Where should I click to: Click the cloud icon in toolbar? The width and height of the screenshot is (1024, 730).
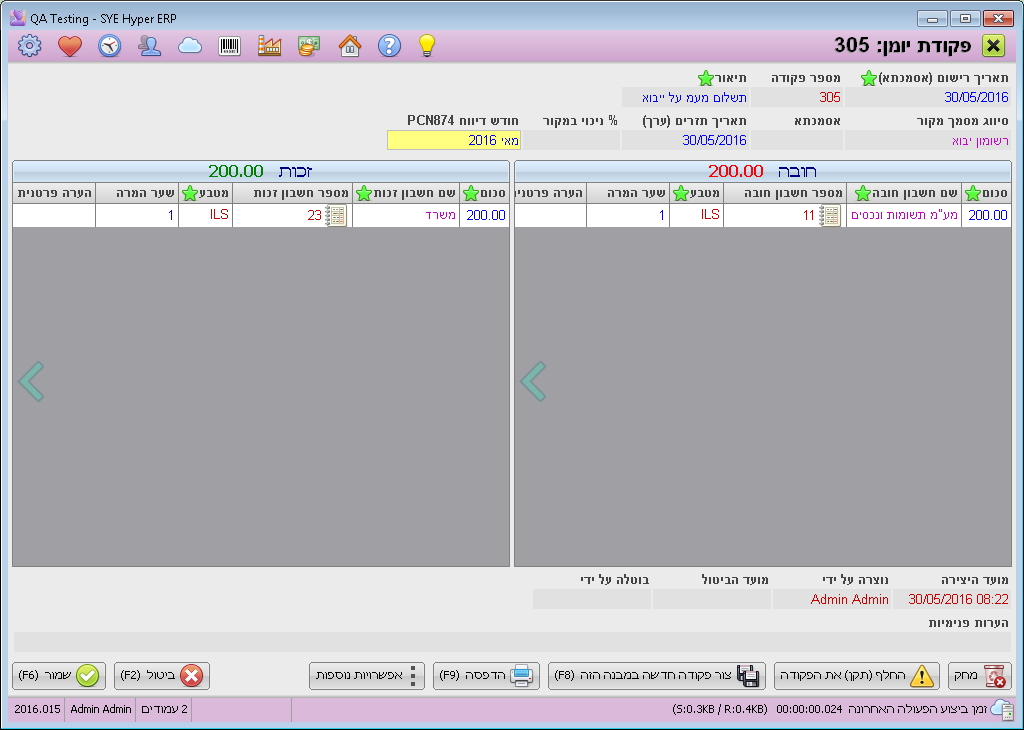click(x=190, y=46)
